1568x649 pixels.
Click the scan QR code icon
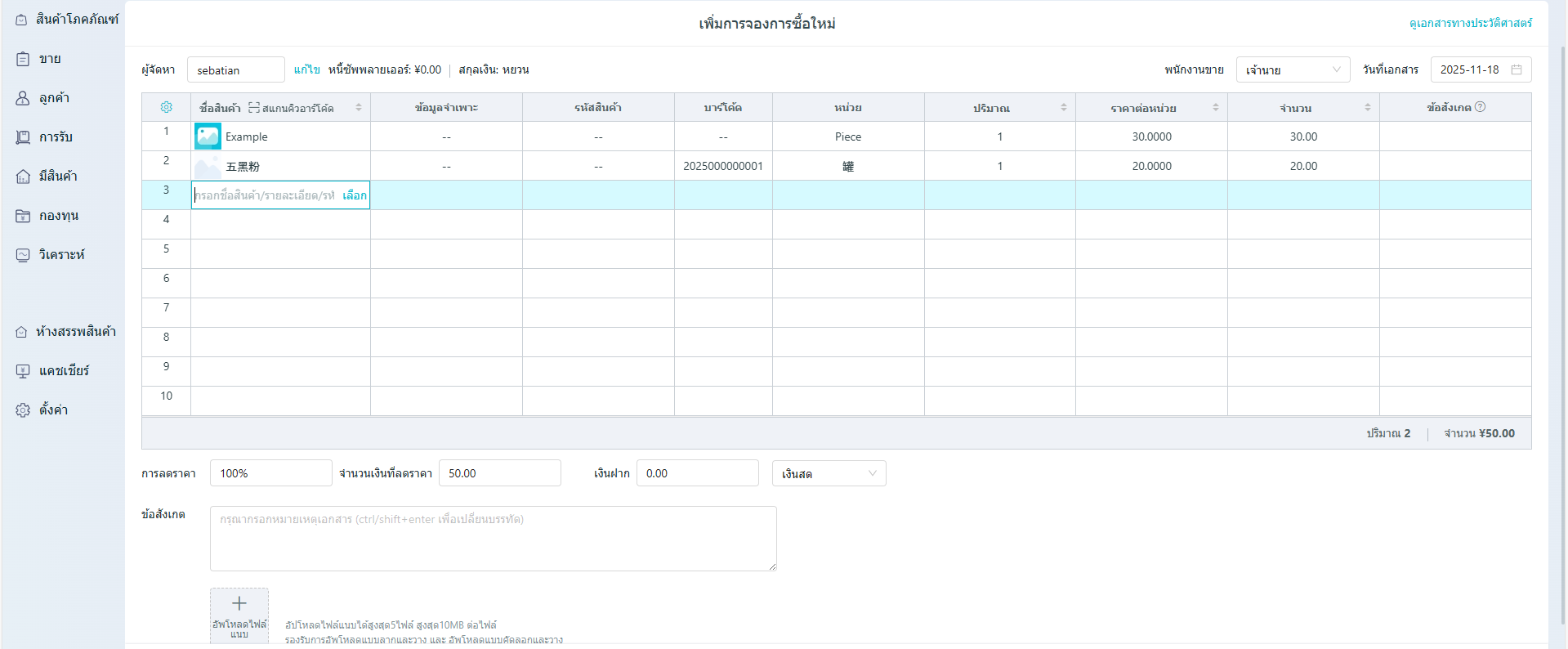[x=254, y=108]
